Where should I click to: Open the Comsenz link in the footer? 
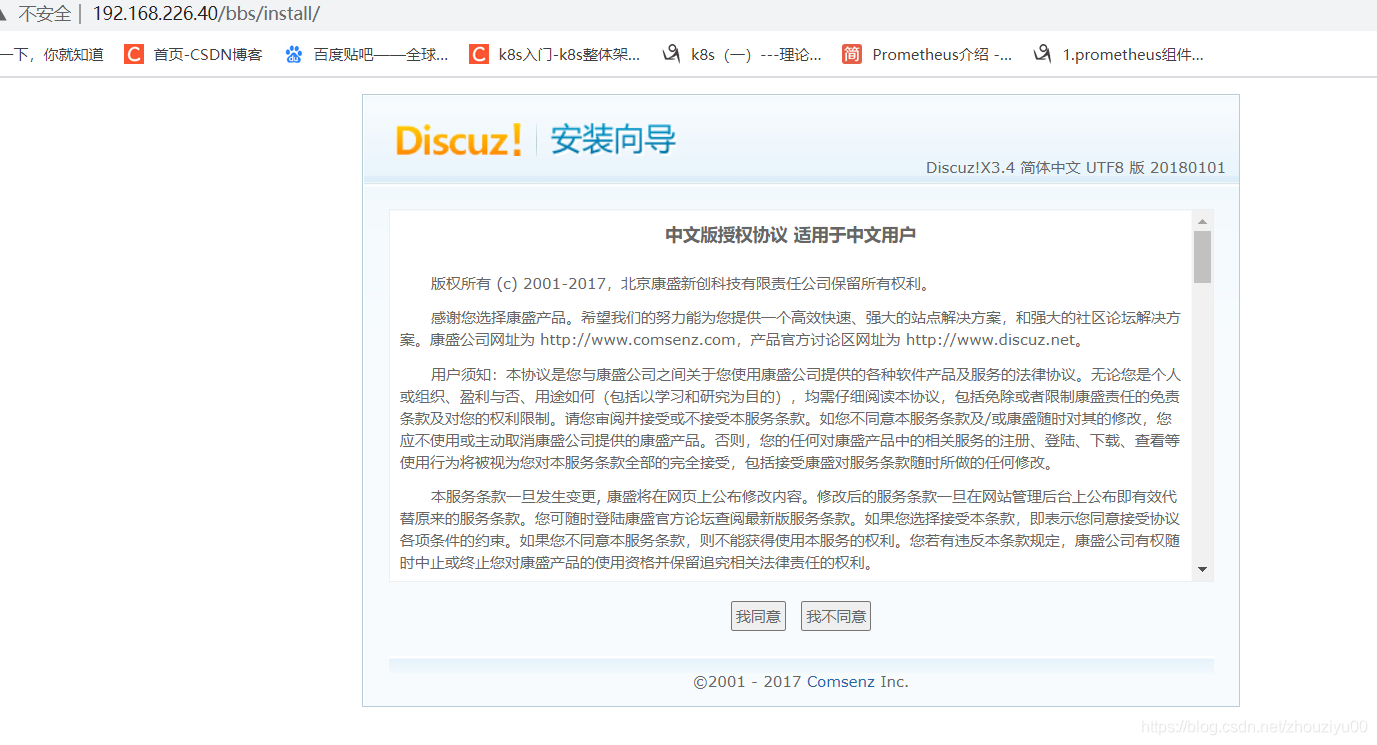[841, 682]
